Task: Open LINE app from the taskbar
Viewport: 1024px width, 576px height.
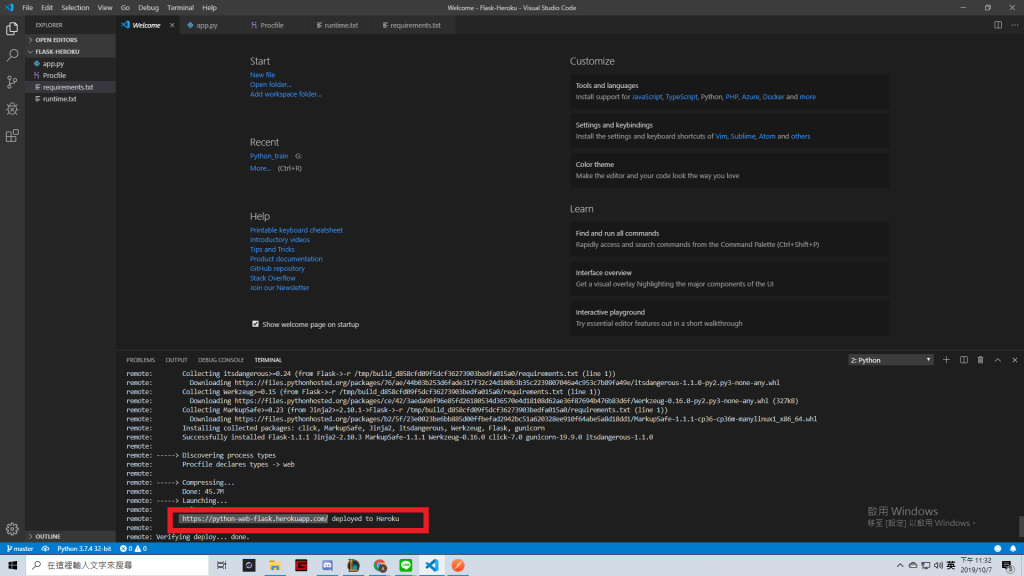Action: [x=406, y=565]
